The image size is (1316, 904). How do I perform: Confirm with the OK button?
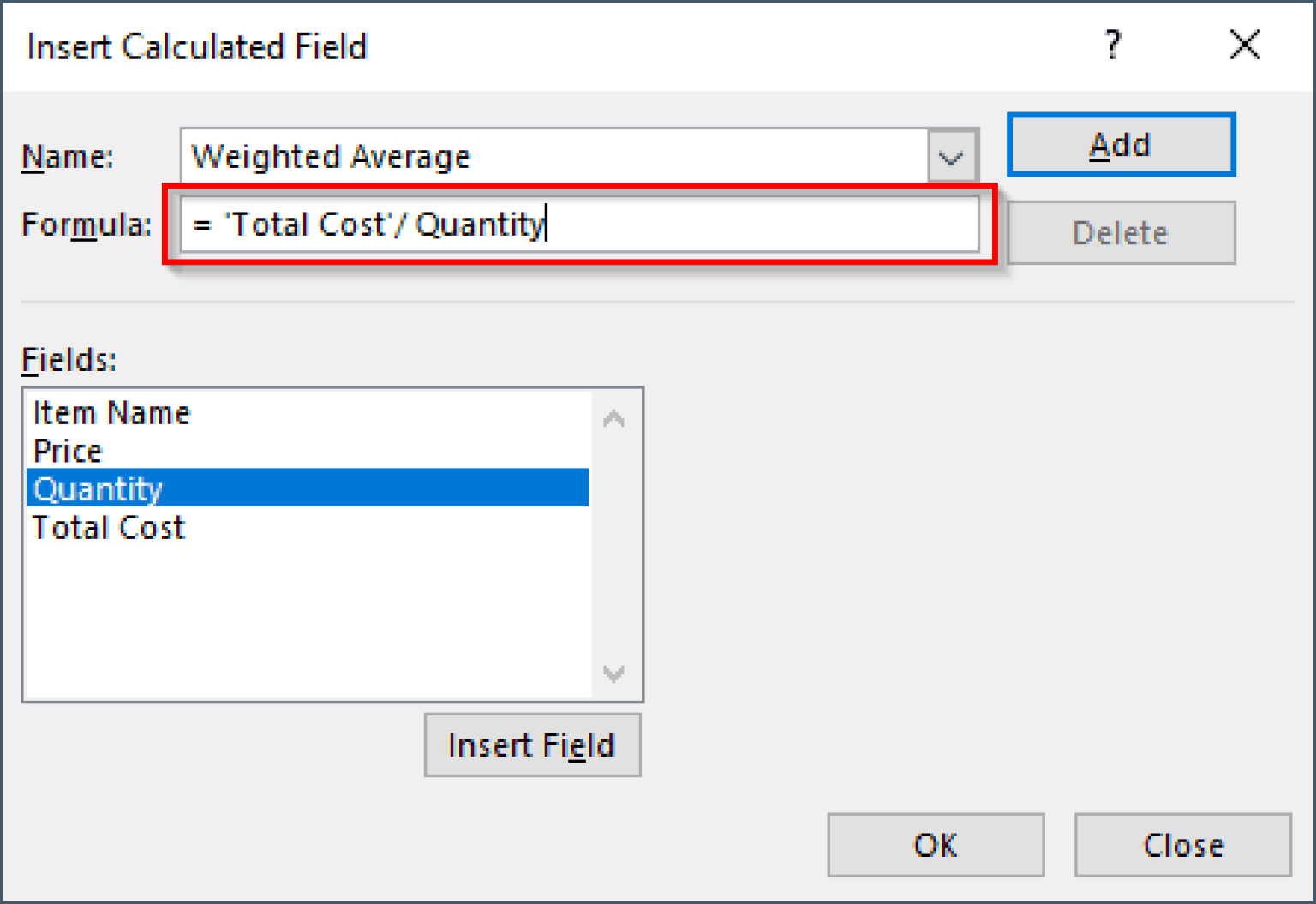pyautogui.click(x=935, y=845)
